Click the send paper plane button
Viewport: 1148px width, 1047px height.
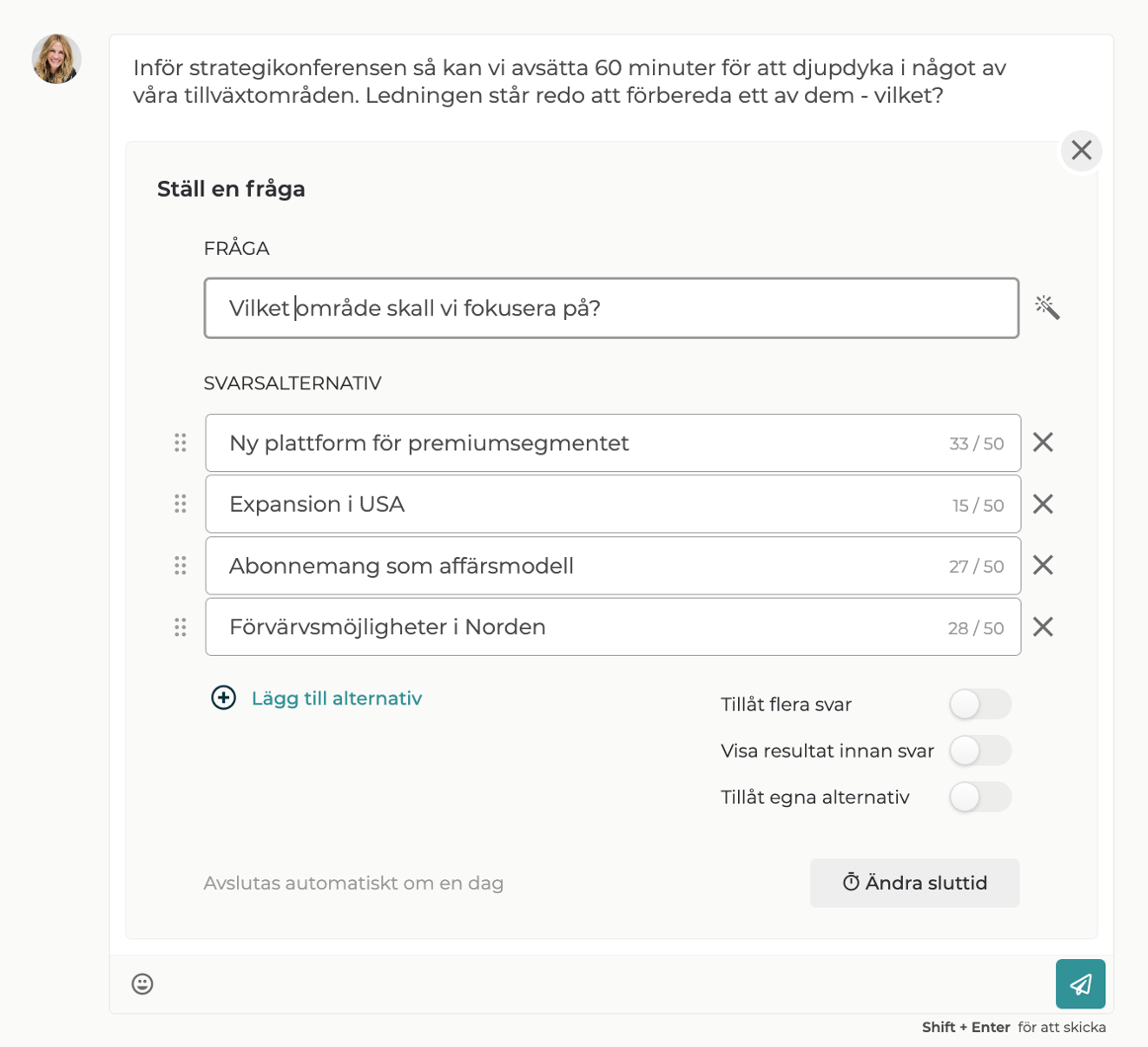pyautogui.click(x=1080, y=984)
